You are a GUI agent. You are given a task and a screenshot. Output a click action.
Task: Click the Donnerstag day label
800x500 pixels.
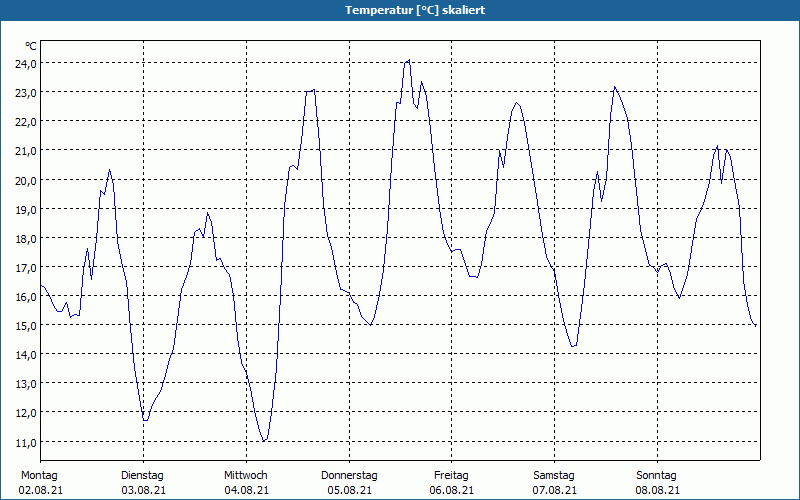[349, 475]
